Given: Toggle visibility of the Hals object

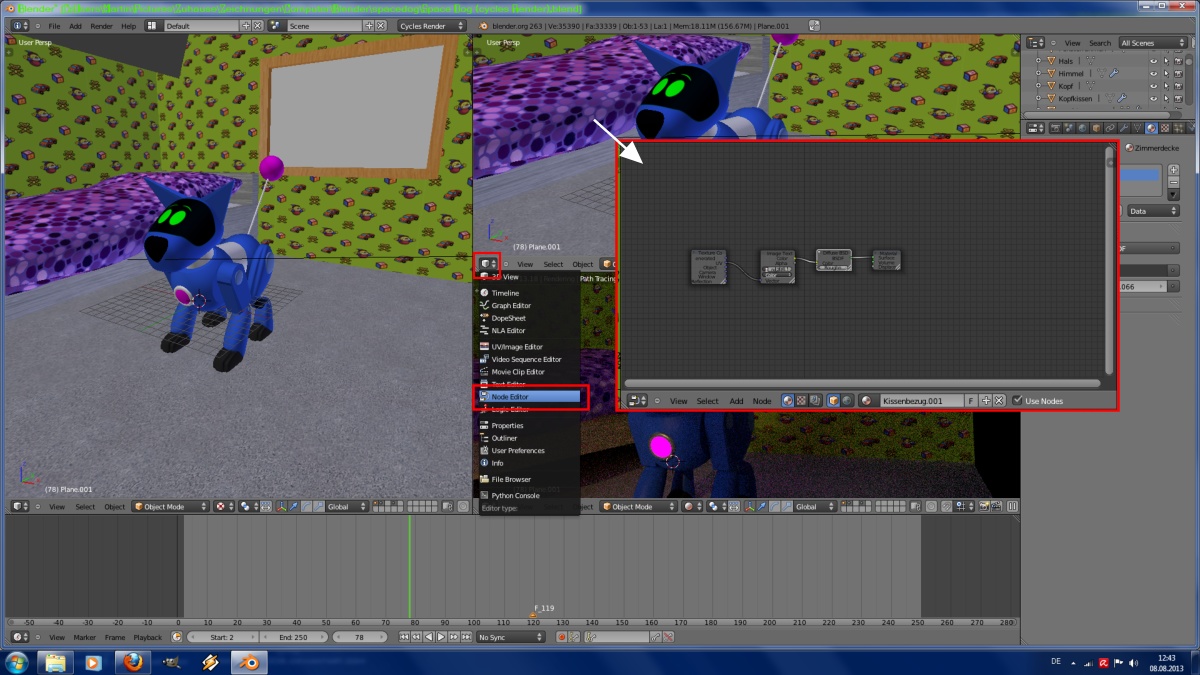Looking at the screenshot, I should tap(1153, 61).
